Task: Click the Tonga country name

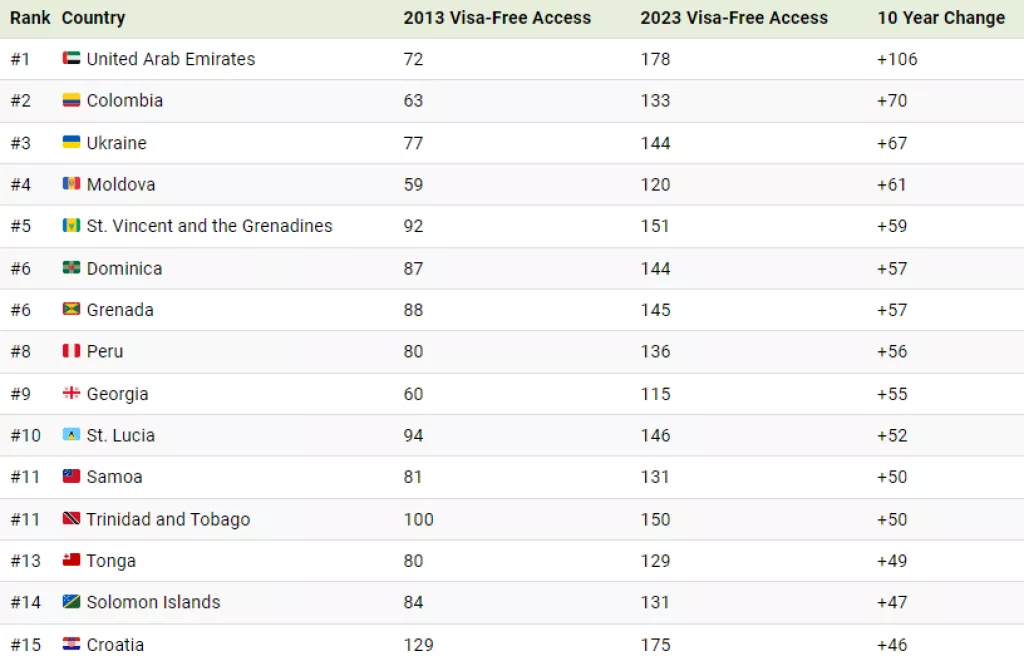Action: (x=111, y=561)
